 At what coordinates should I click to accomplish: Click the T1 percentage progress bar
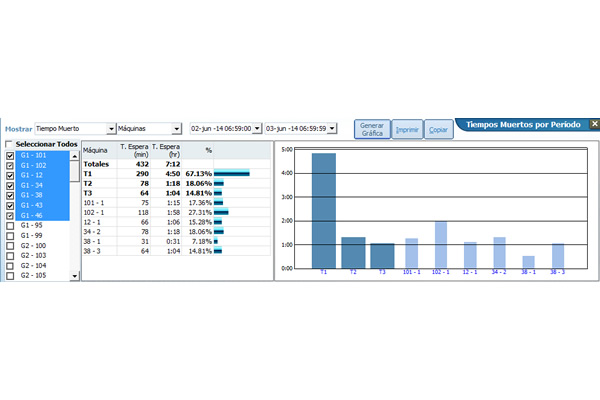[x=231, y=173]
